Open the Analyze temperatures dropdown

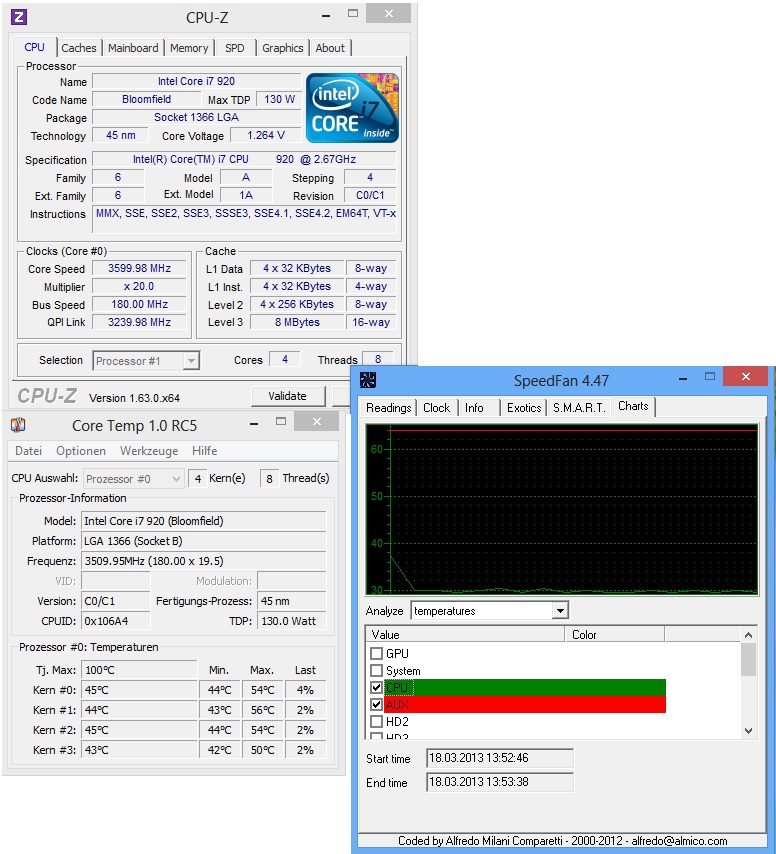tap(490, 611)
